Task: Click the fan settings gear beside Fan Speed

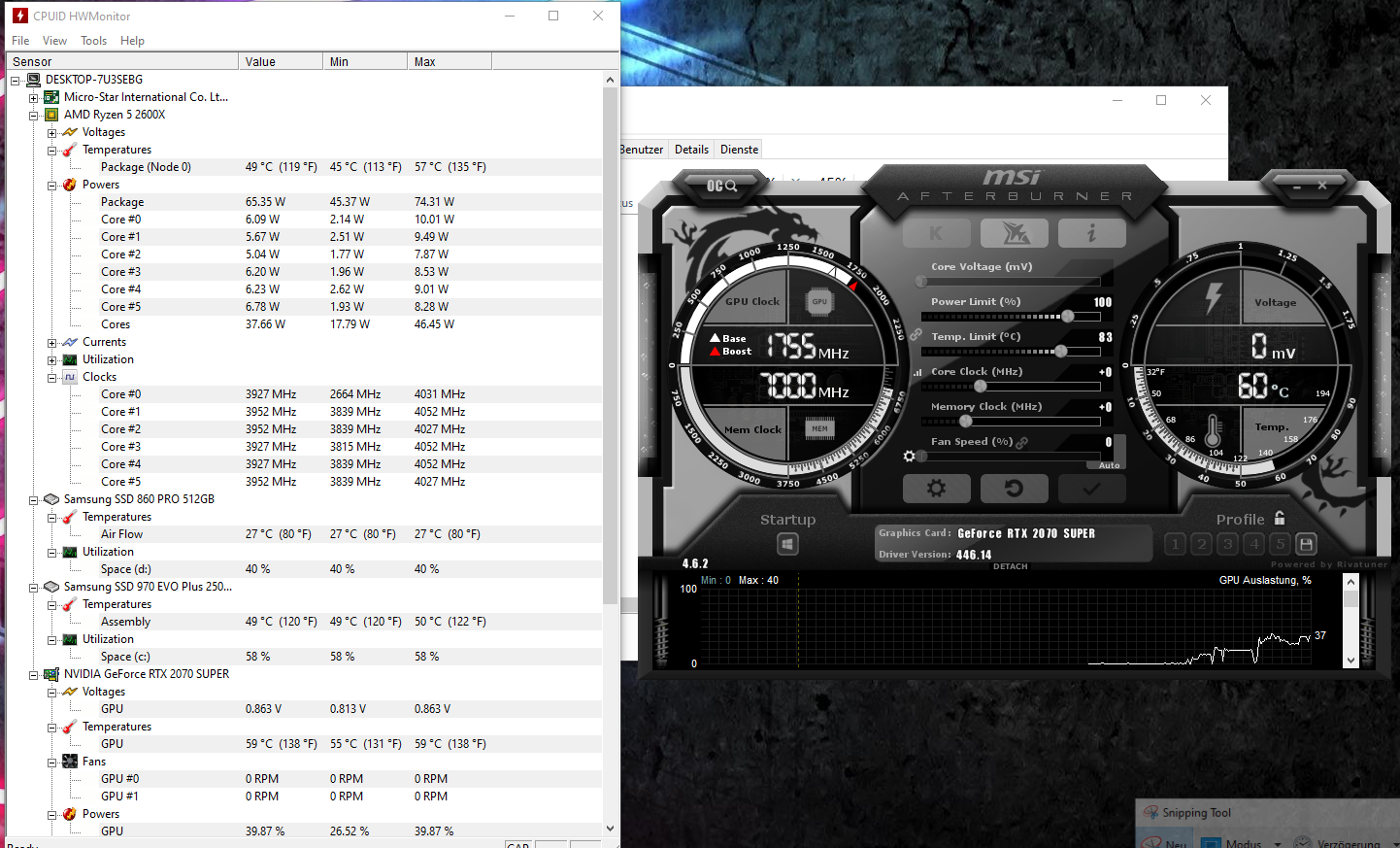Action: pyautogui.click(x=909, y=456)
